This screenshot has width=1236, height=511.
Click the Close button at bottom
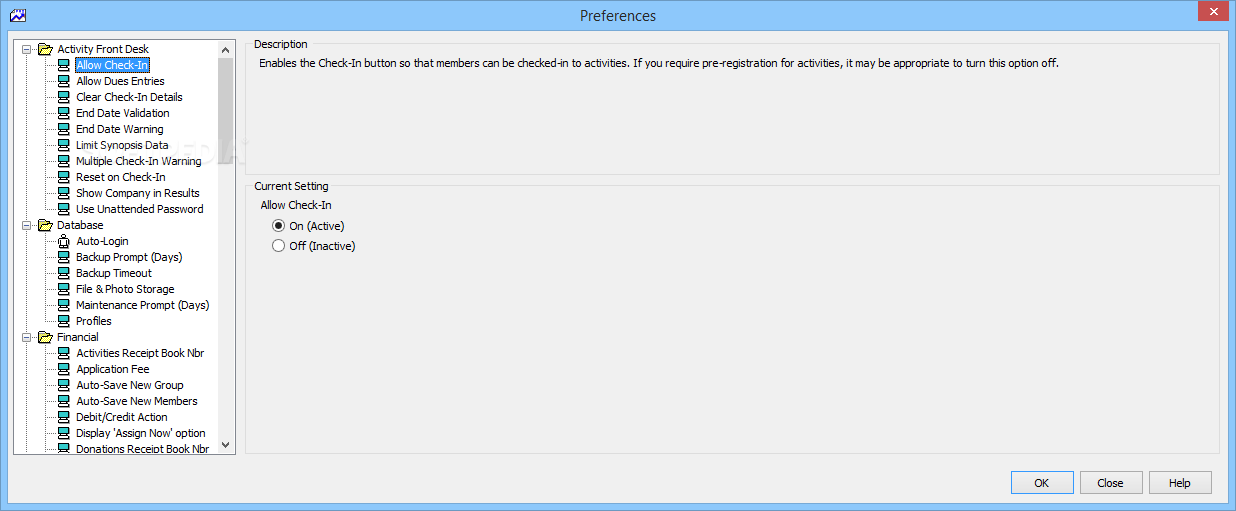click(x=1111, y=483)
